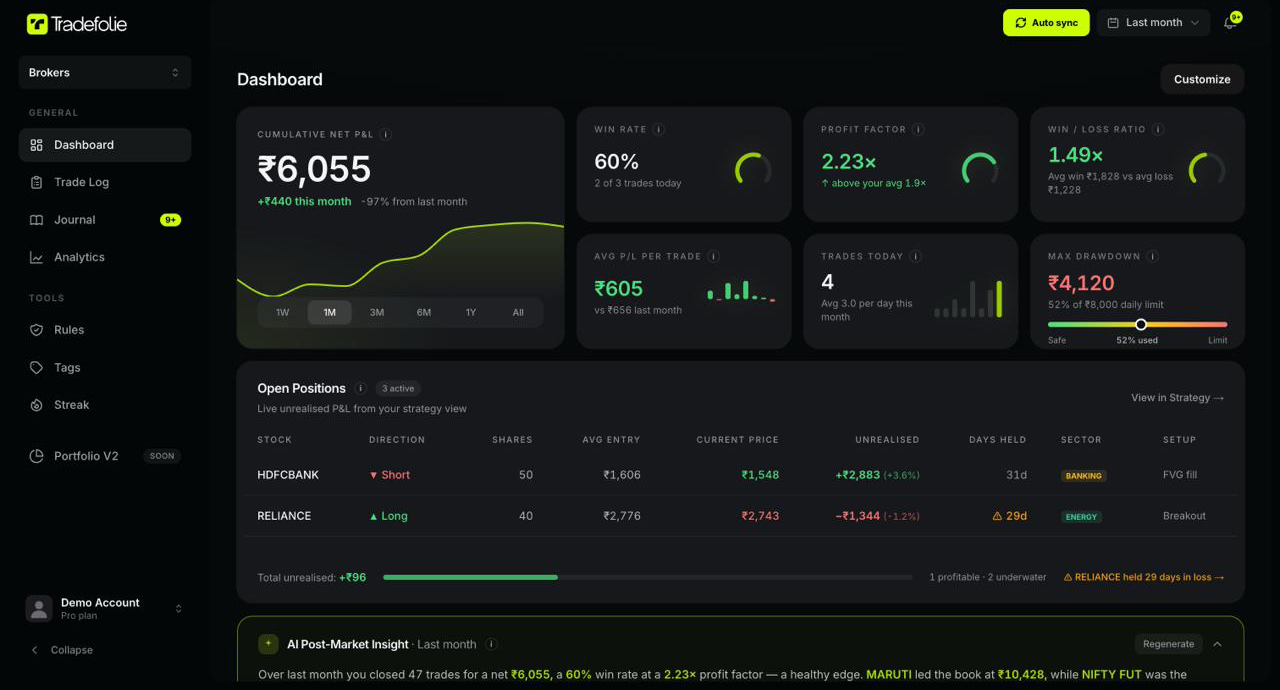1280x690 pixels.
Task: Click the ENERGY sector tag
Action: point(1082,517)
